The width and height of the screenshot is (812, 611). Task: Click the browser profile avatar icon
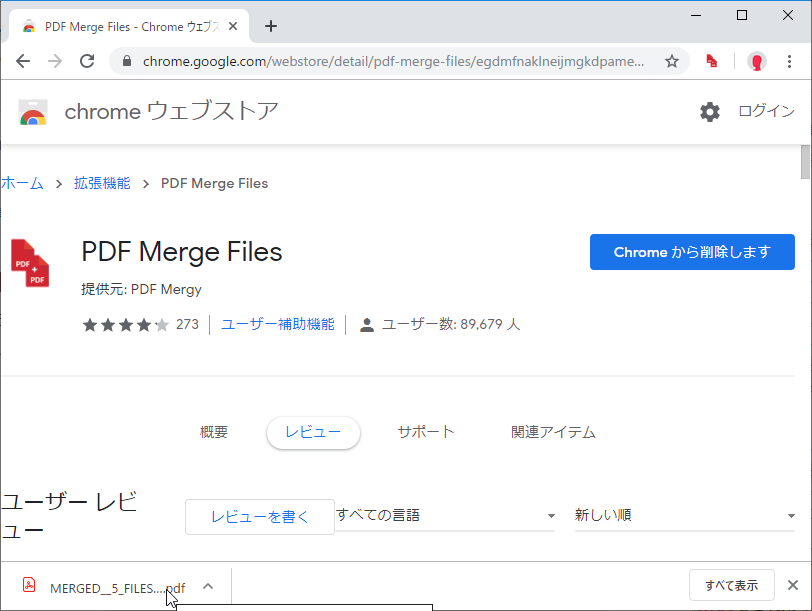click(x=757, y=61)
